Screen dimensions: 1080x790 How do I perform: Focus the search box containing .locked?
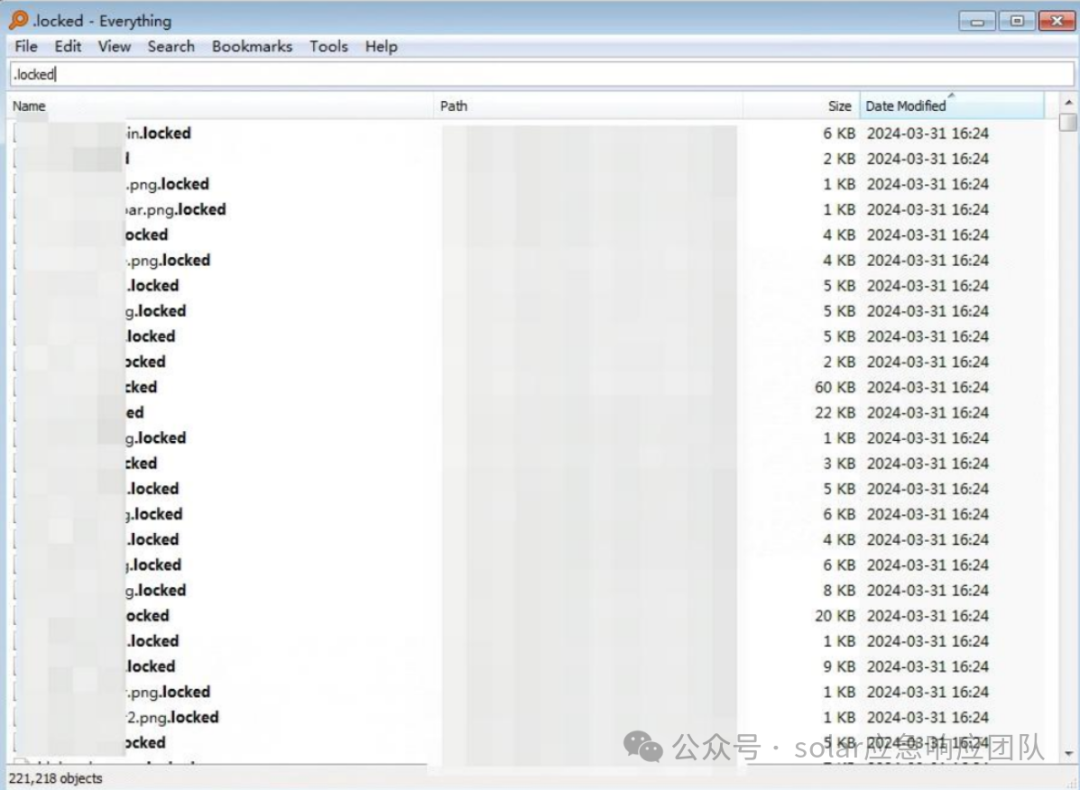pyautogui.click(x=540, y=74)
